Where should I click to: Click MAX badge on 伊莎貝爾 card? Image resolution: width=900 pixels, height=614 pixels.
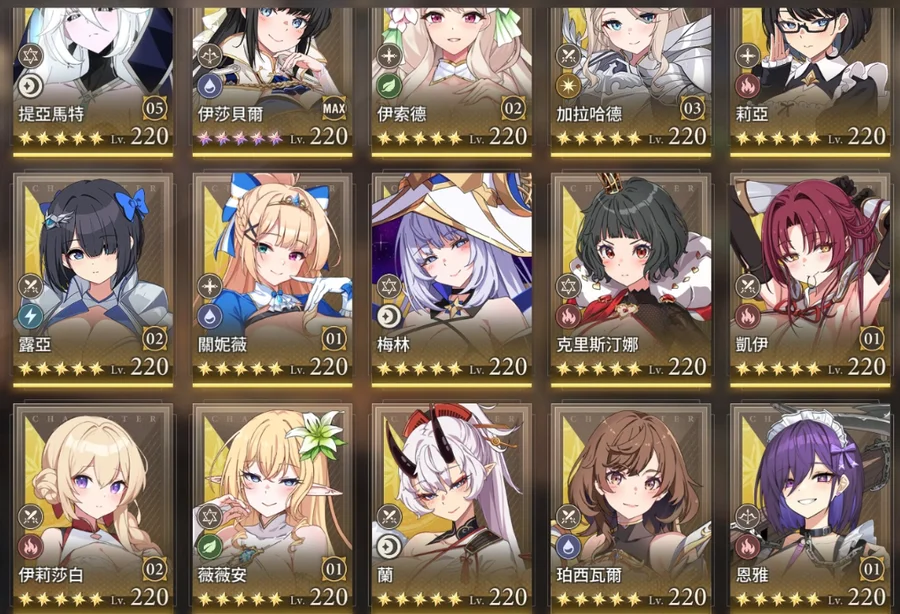pos(334,108)
